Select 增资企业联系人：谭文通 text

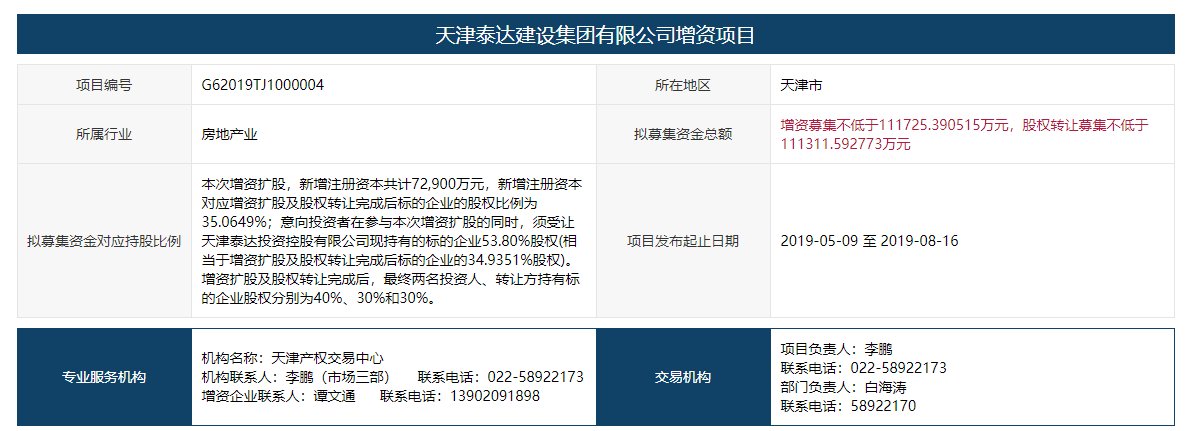[x=279, y=396]
